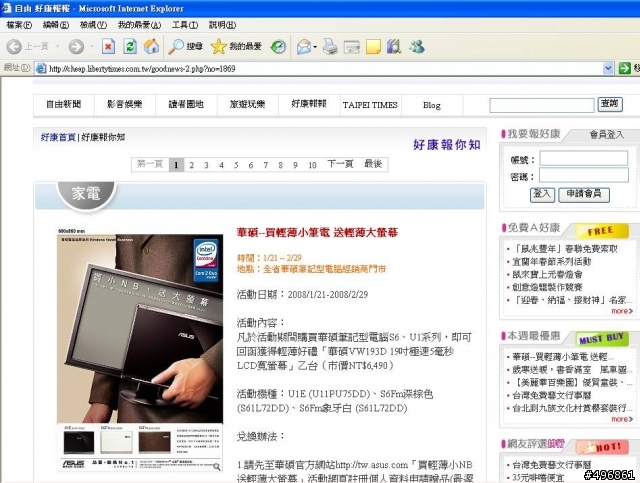Stop page loading with the red X icon

click(x=108, y=47)
